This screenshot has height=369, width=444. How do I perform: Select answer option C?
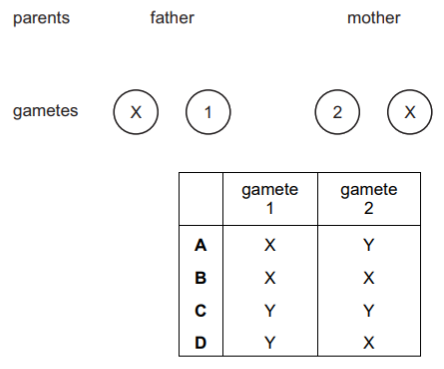click(201, 310)
